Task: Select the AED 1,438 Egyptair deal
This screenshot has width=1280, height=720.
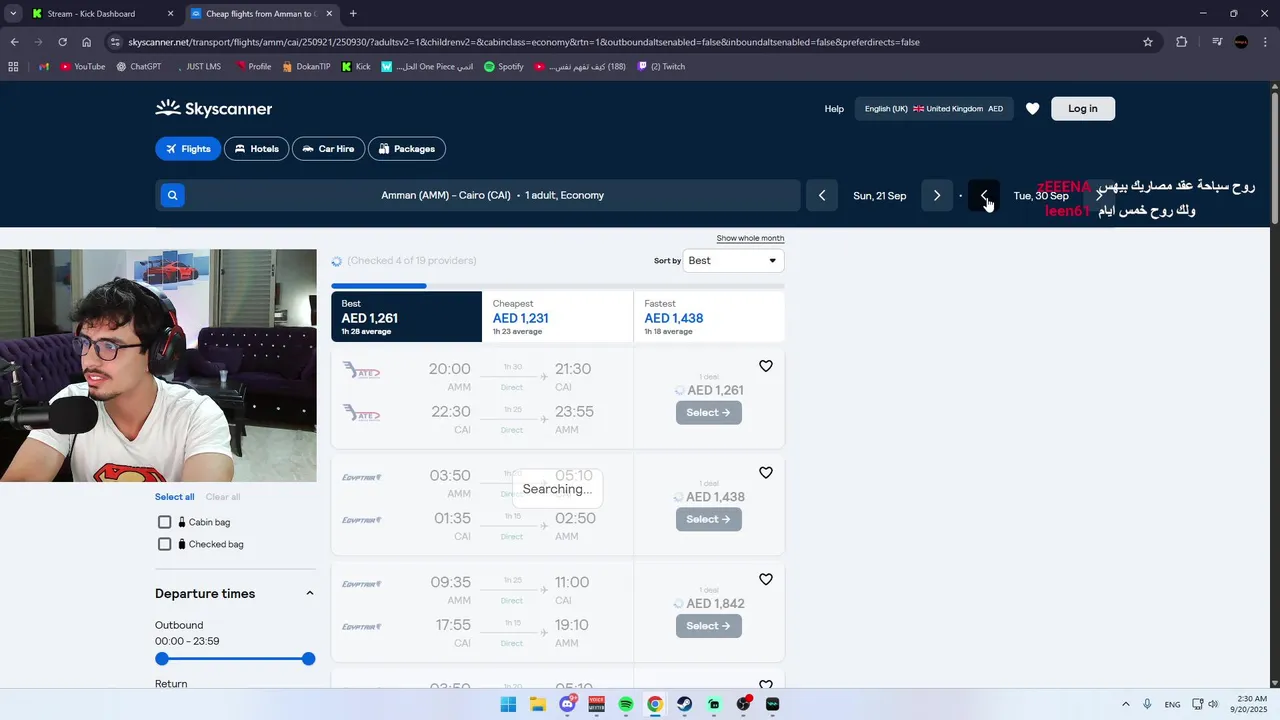Action: tap(709, 519)
